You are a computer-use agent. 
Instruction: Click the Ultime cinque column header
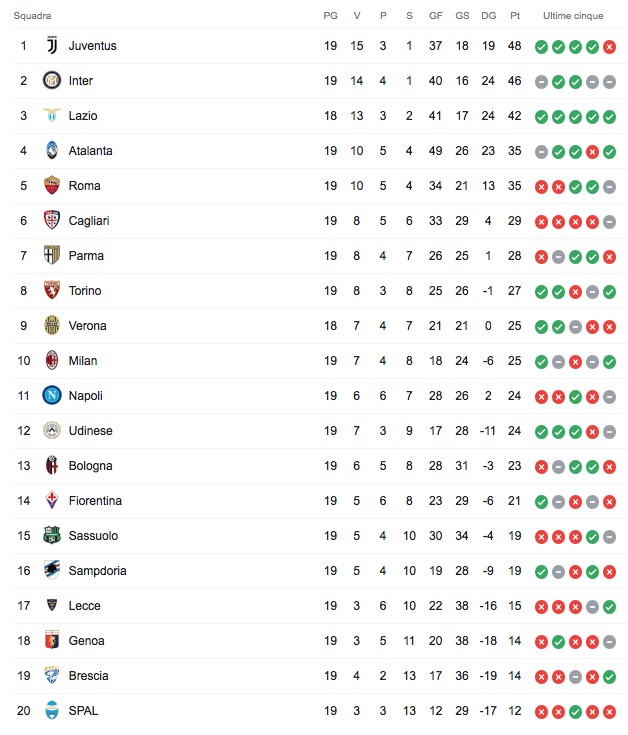[575, 16]
